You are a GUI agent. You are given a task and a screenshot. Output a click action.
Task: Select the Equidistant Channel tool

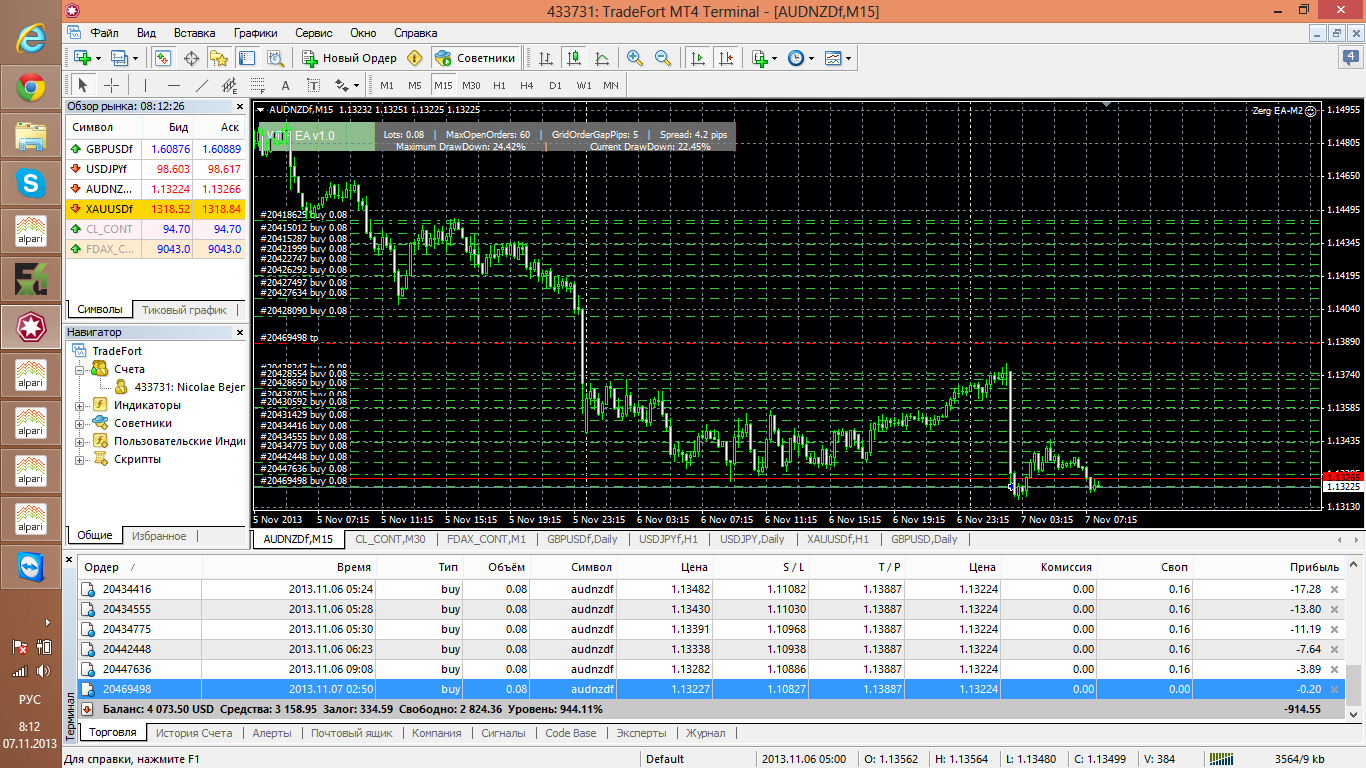point(230,85)
